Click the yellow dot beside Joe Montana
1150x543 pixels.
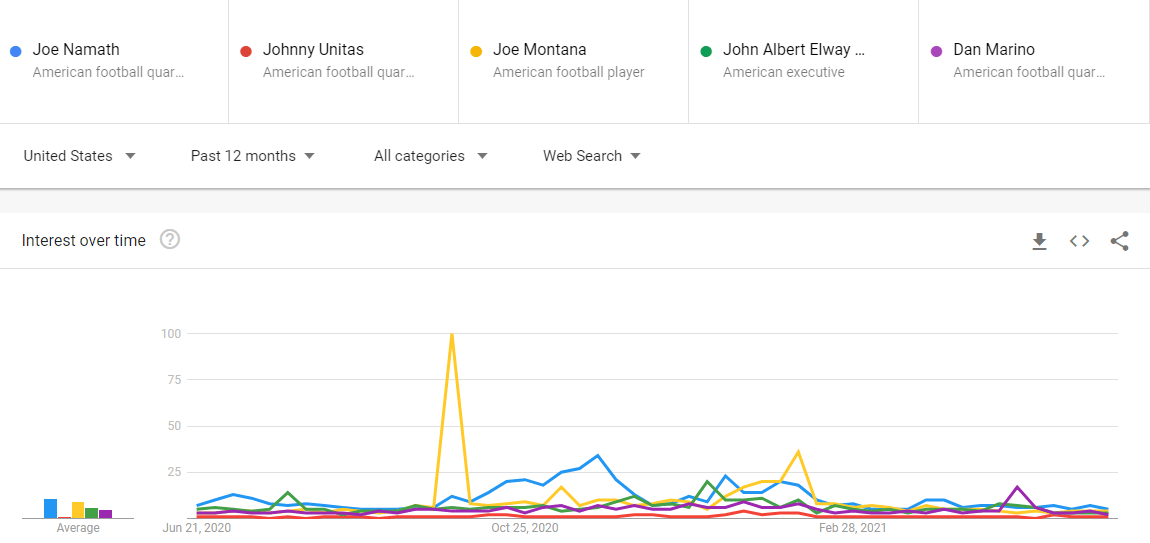pos(476,51)
